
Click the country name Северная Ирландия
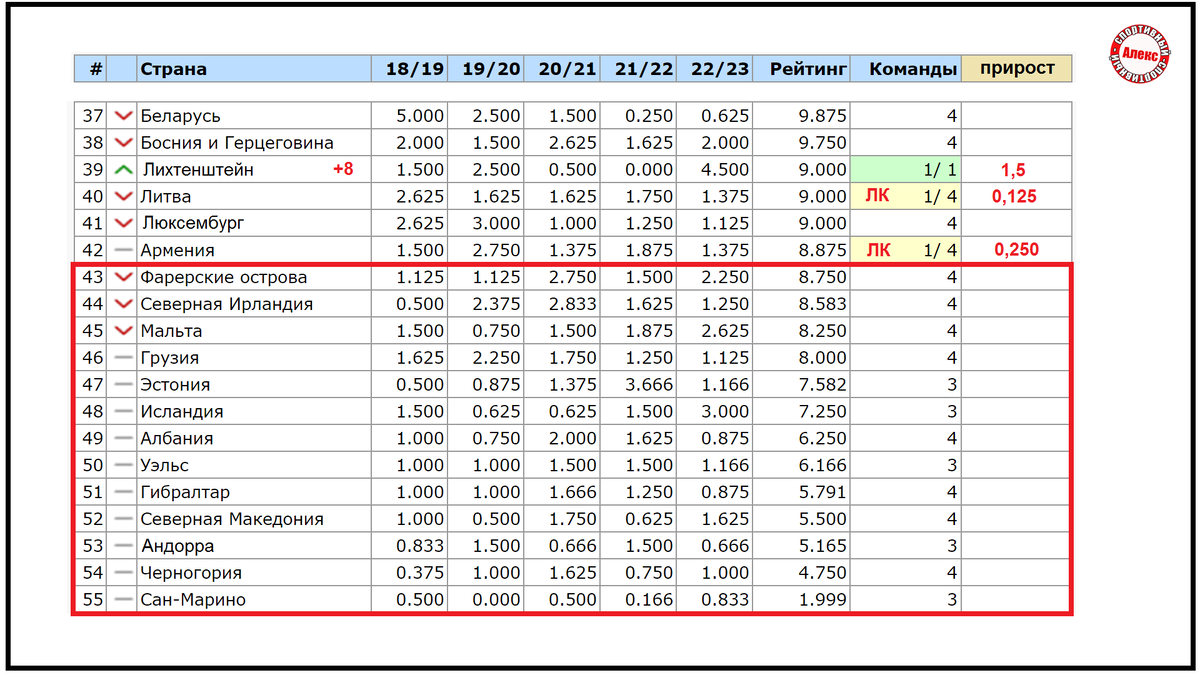click(x=227, y=304)
